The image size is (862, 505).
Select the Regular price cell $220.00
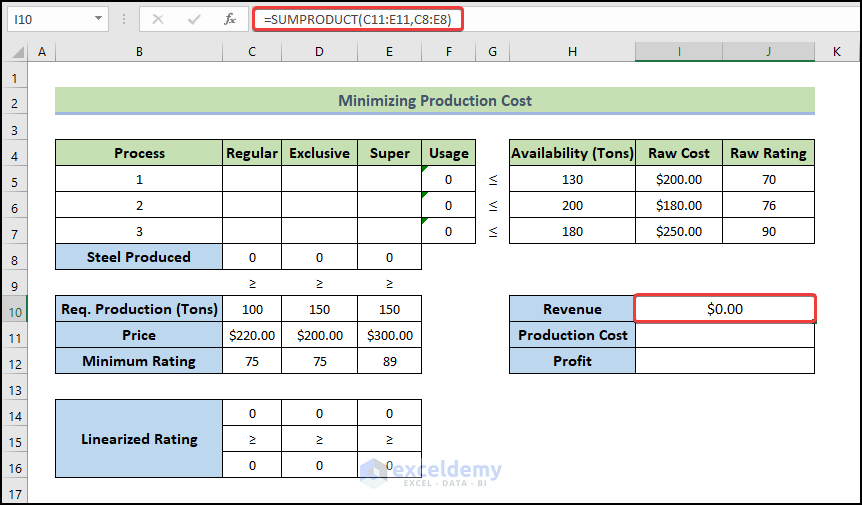point(252,335)
